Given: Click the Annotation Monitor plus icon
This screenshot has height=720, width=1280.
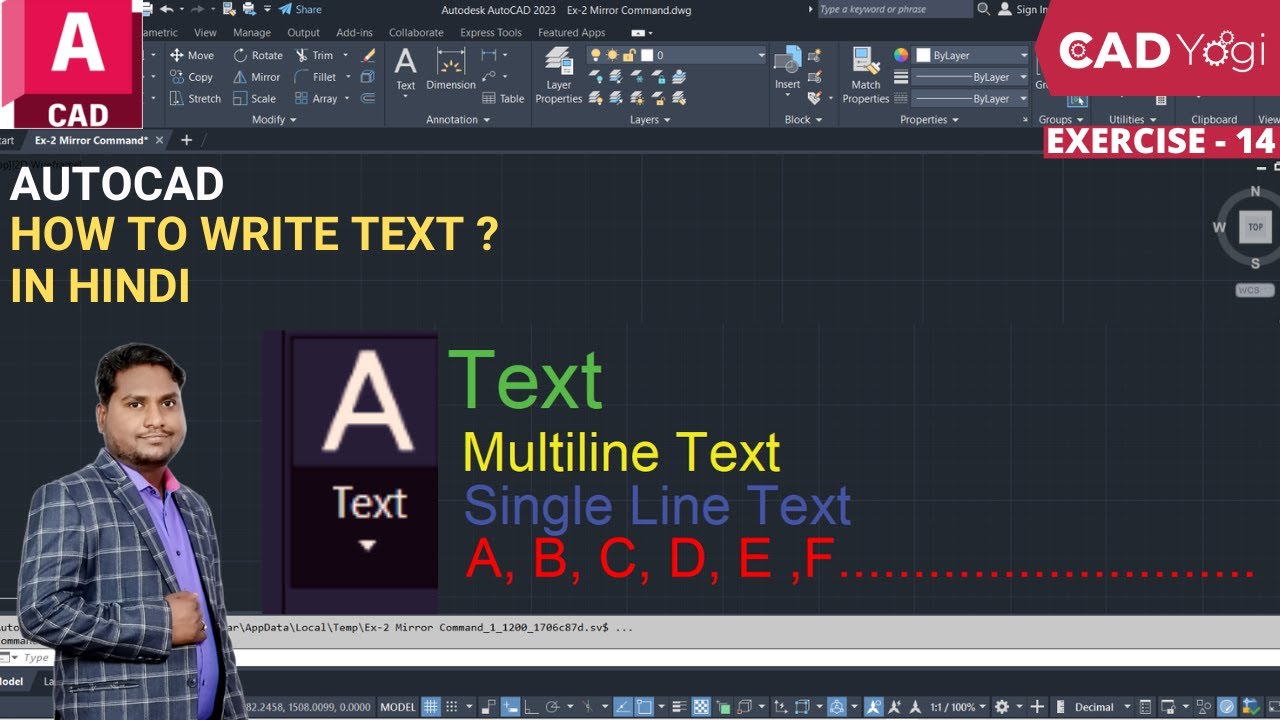Looking at the screenshot, I should (1037, 707).
